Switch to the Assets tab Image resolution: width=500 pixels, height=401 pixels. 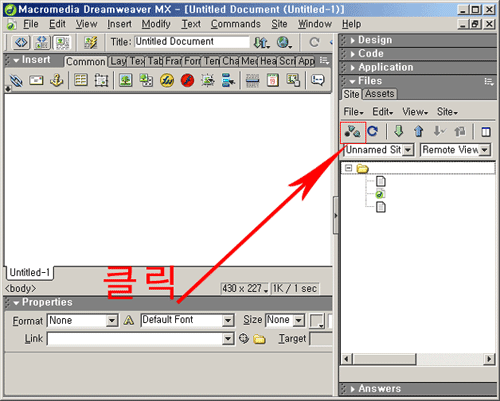click(x=379, y=94)
